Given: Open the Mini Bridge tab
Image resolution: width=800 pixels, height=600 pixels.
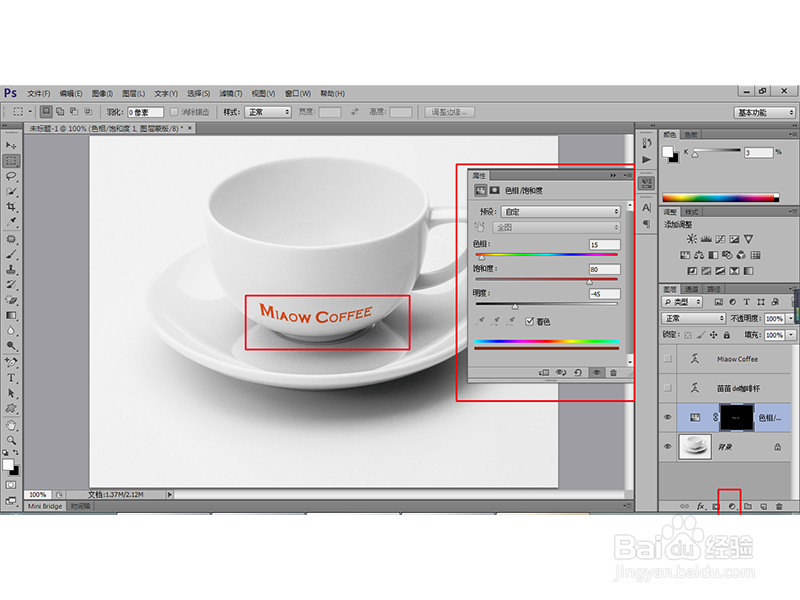Looking at the screenshot, I should point(45,506).
